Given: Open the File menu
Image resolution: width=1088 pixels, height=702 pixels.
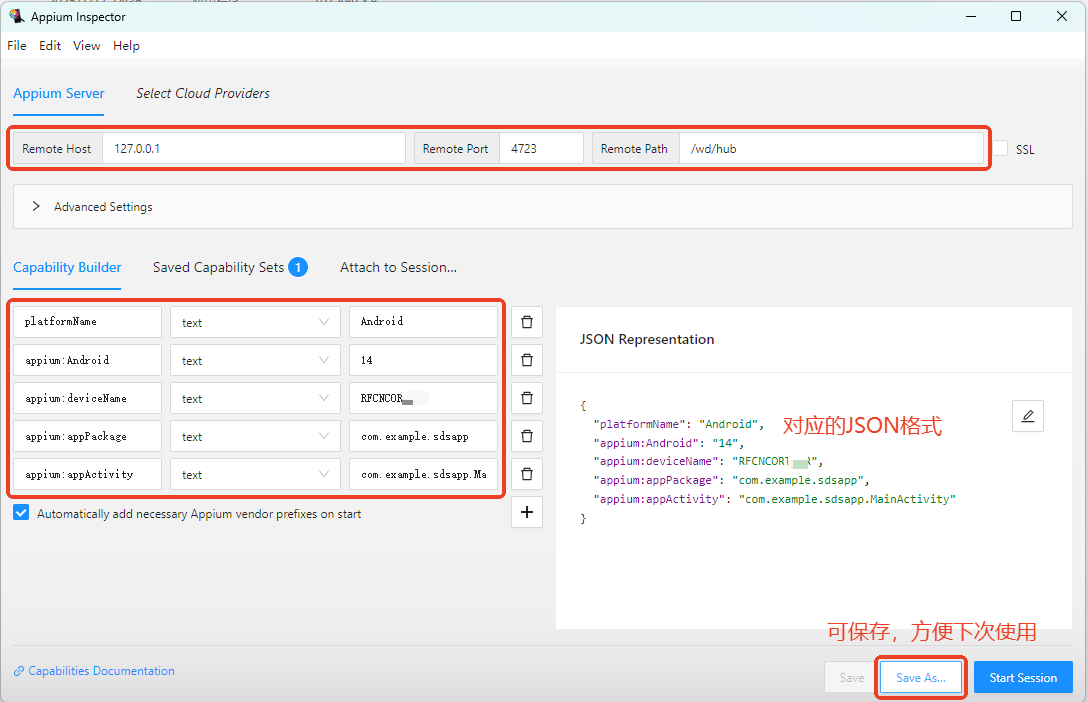Looking at the screenshot, I should [17, 46].
